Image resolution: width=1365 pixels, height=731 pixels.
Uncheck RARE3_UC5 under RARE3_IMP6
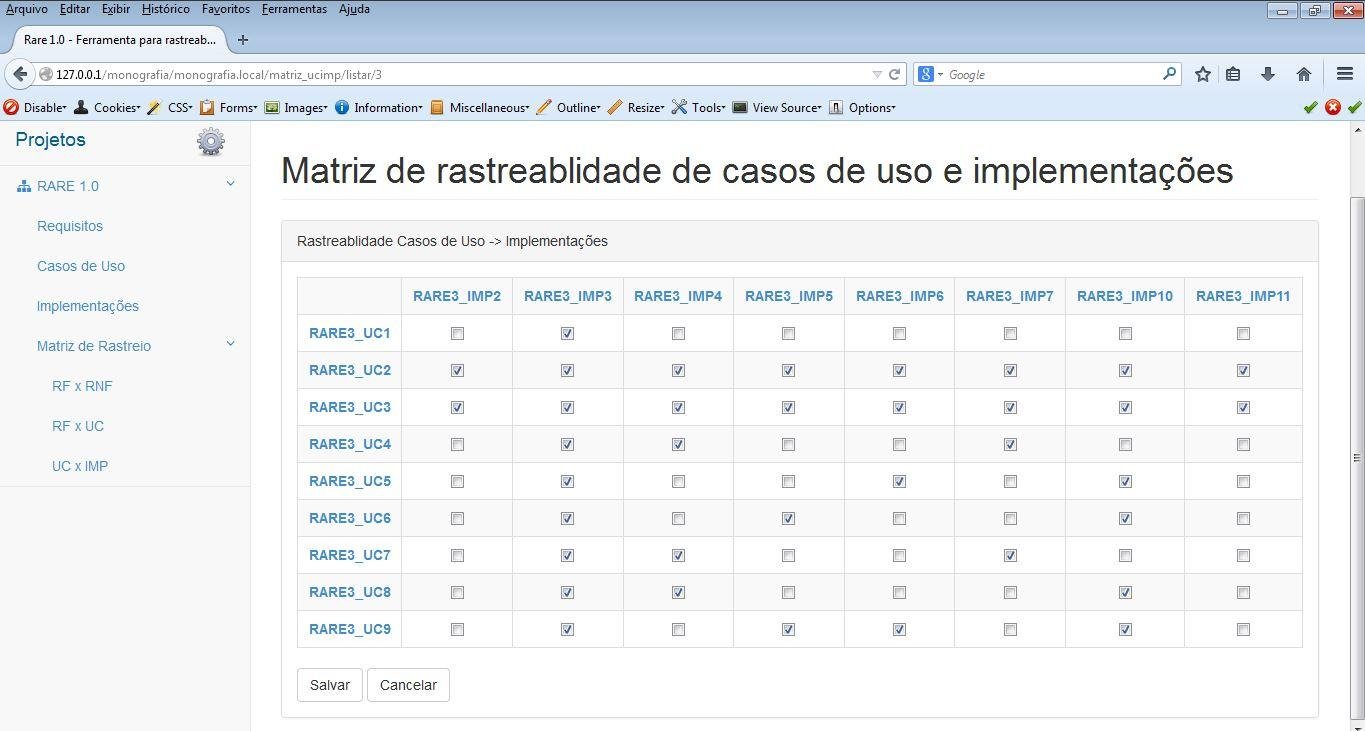point(899,481)
